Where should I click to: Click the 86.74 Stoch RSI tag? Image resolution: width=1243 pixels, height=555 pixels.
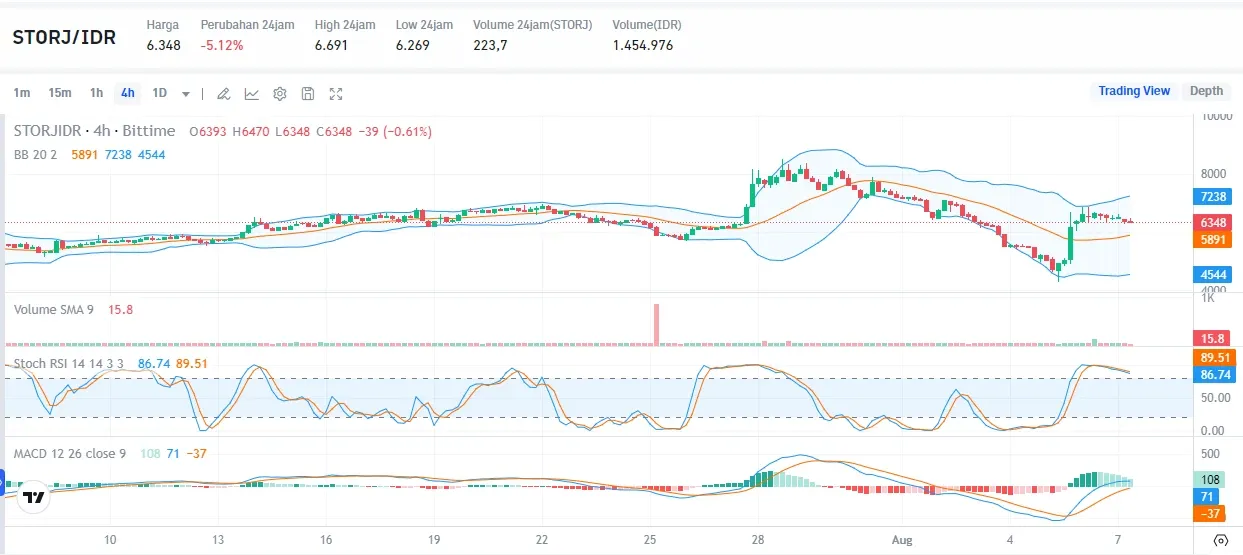[x=1213, y=373]
